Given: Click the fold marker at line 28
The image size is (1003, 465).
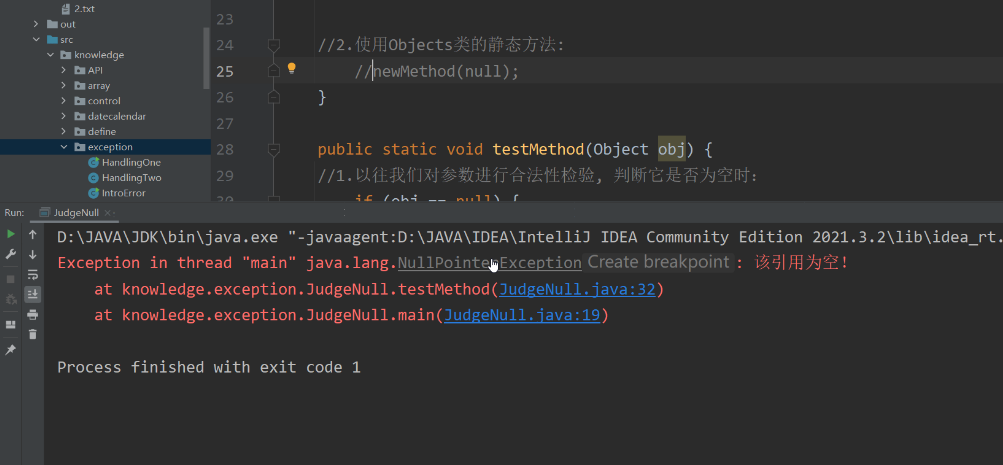Looking at the screenshot, I should [x=273, y=149].
